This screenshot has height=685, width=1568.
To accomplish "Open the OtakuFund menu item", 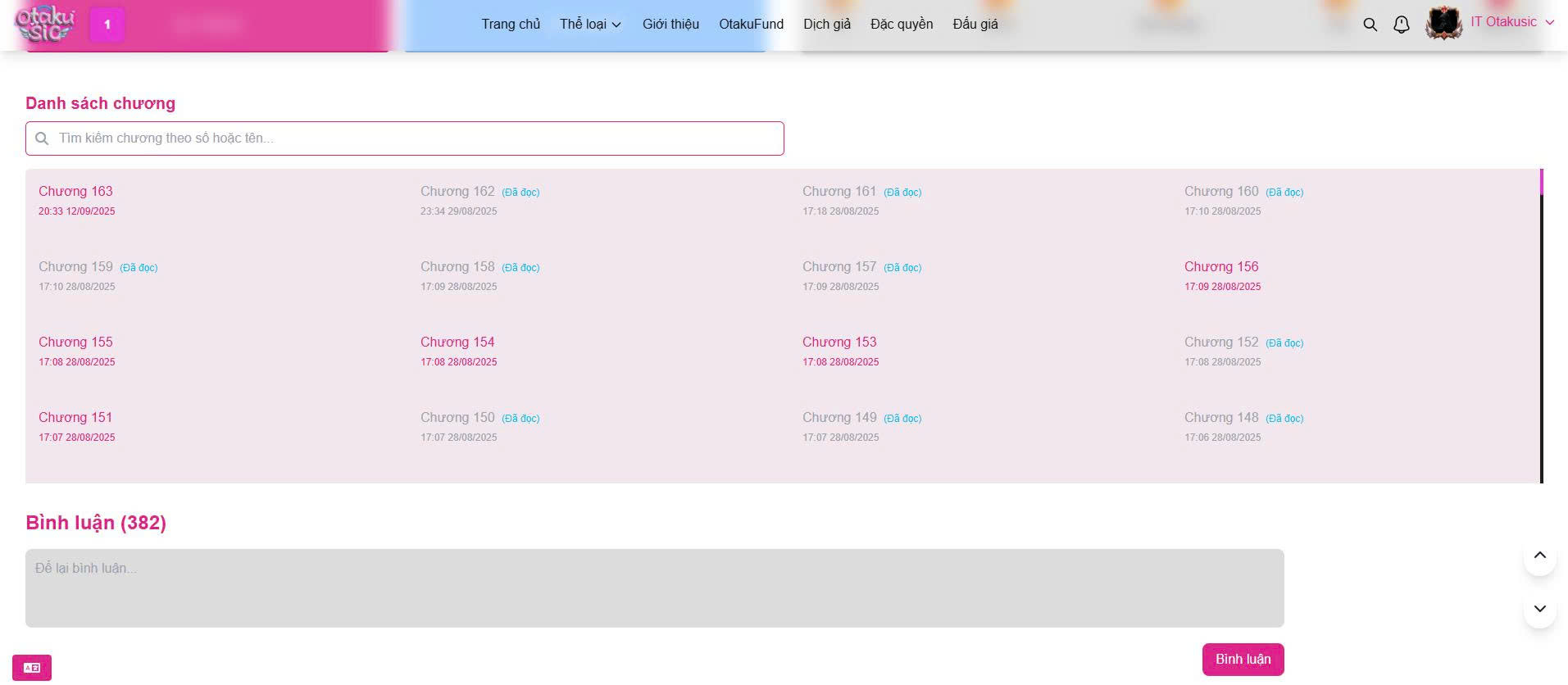I will pyautogui.click(x=751, y=25).
